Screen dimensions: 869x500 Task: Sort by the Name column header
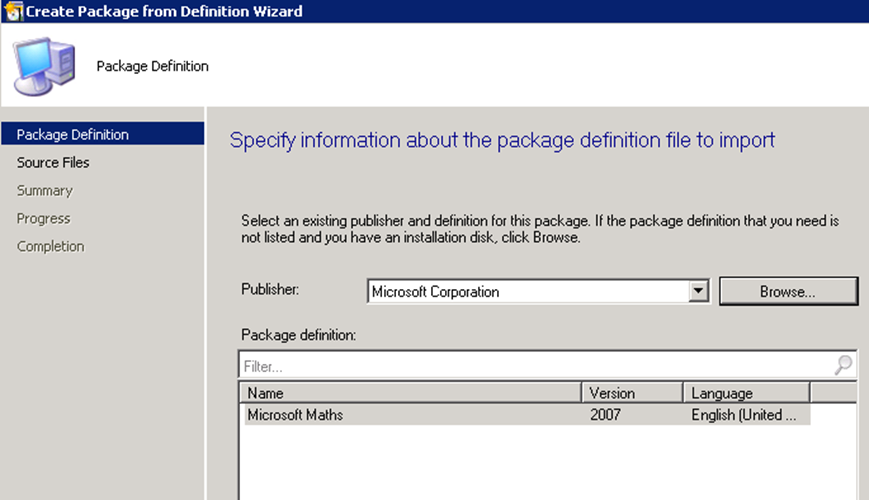[411, 392]
